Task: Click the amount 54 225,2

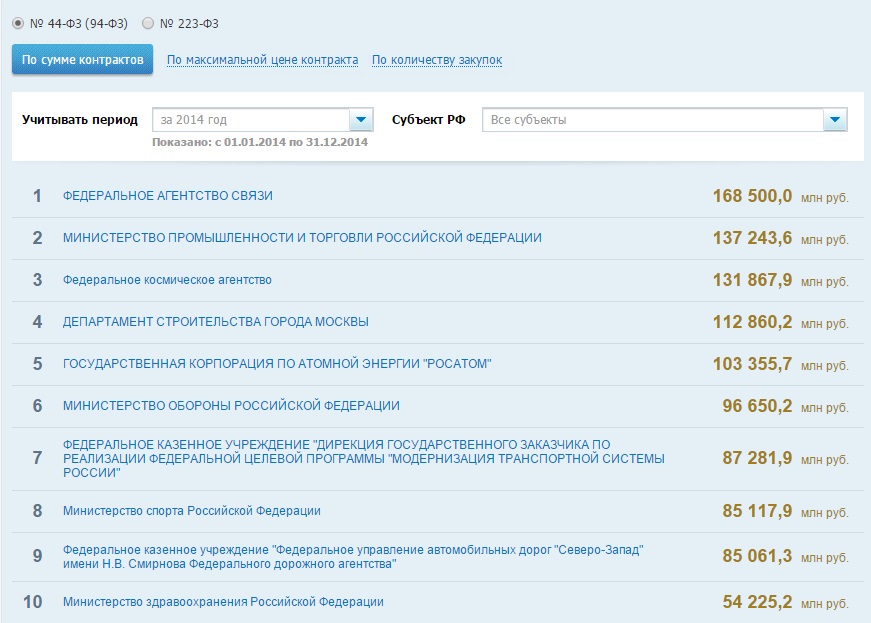Action: tap(758, 602)
